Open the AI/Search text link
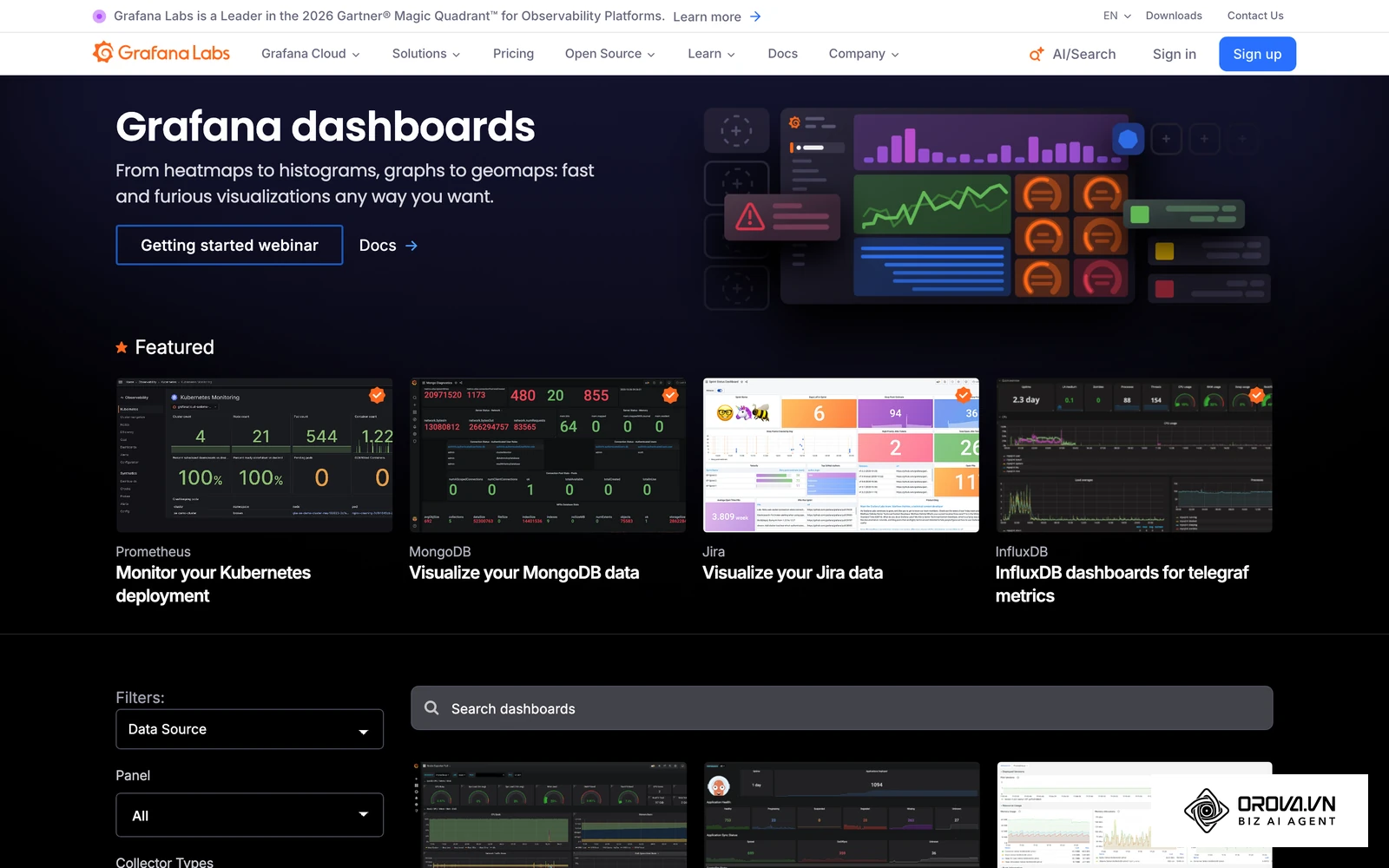The image size is (1389, 868). click(1084, 54)
